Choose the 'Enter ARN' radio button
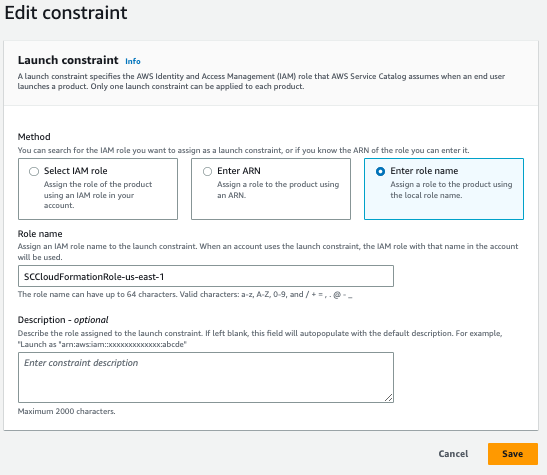Viewport: 547px width, 475px height. [207, 172]
